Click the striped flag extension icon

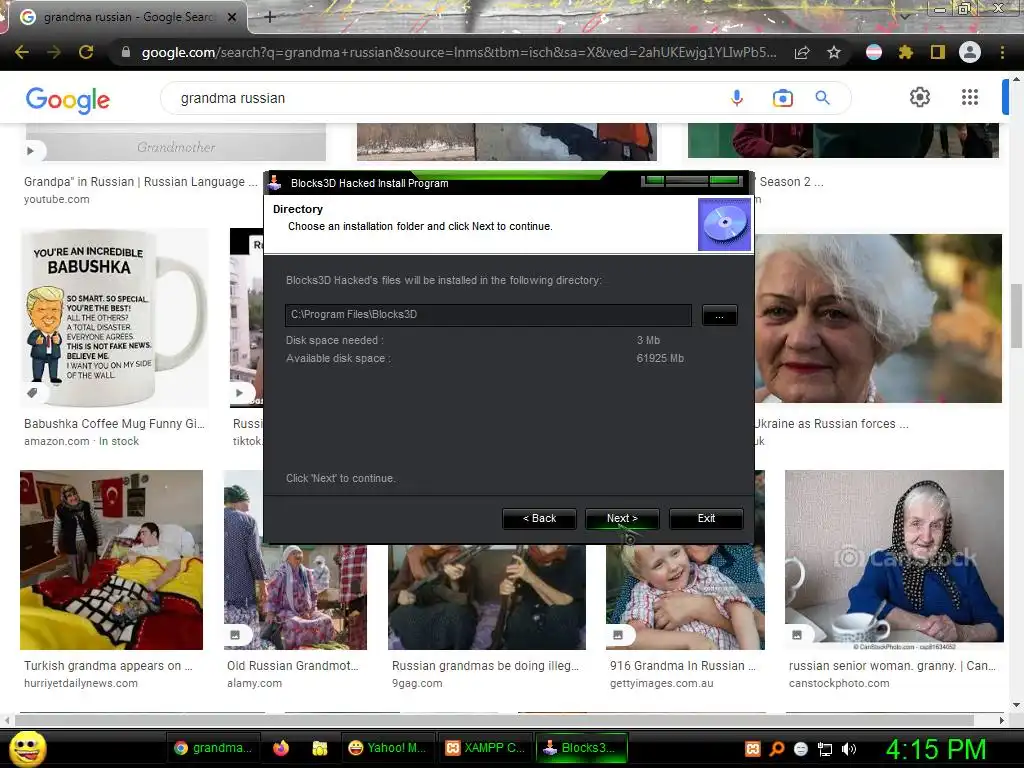[x=874, y=52]
